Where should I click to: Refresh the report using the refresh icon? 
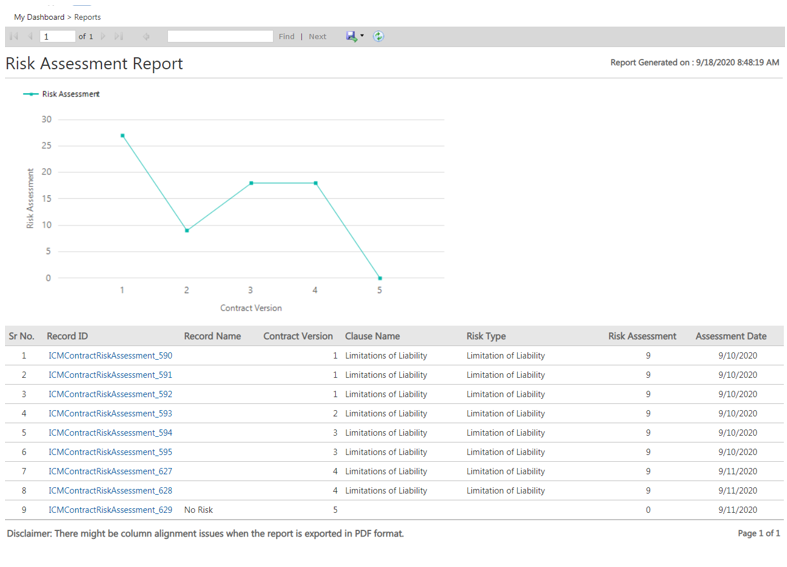[x=379, y=37]
